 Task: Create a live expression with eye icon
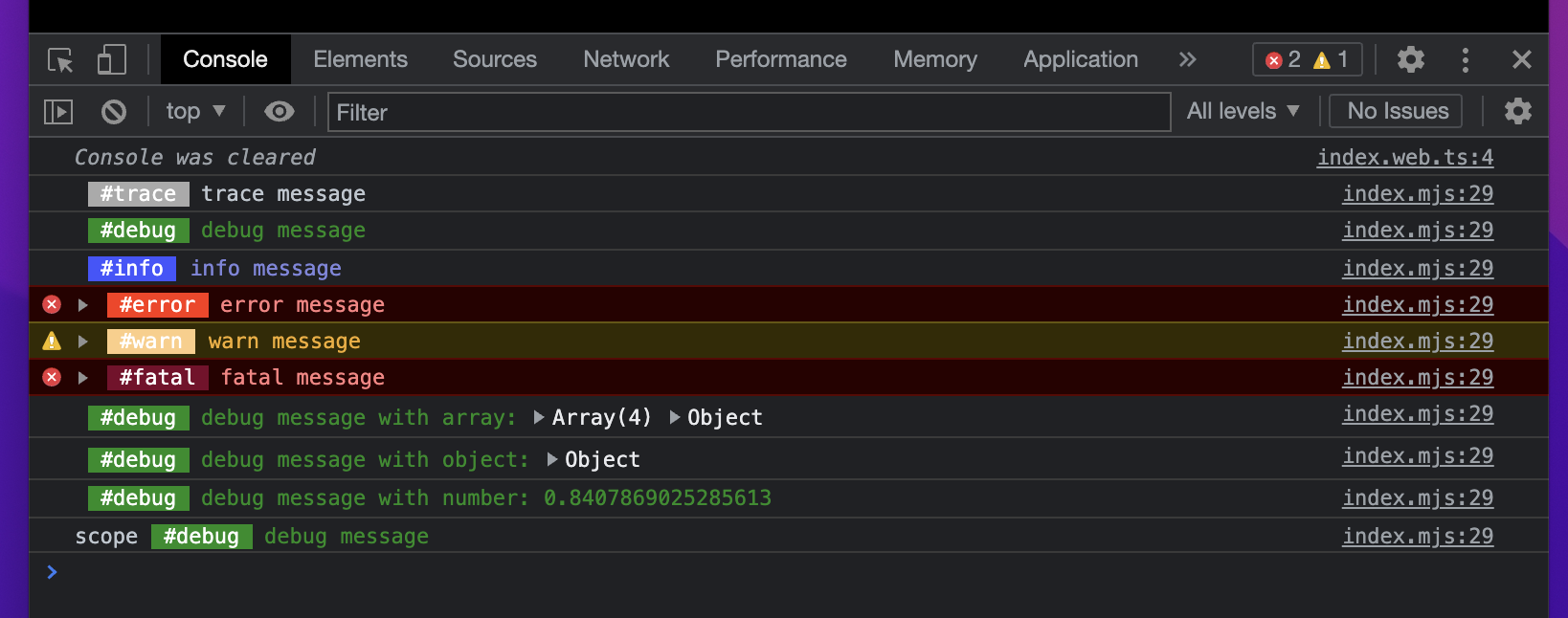coord(279,112)
